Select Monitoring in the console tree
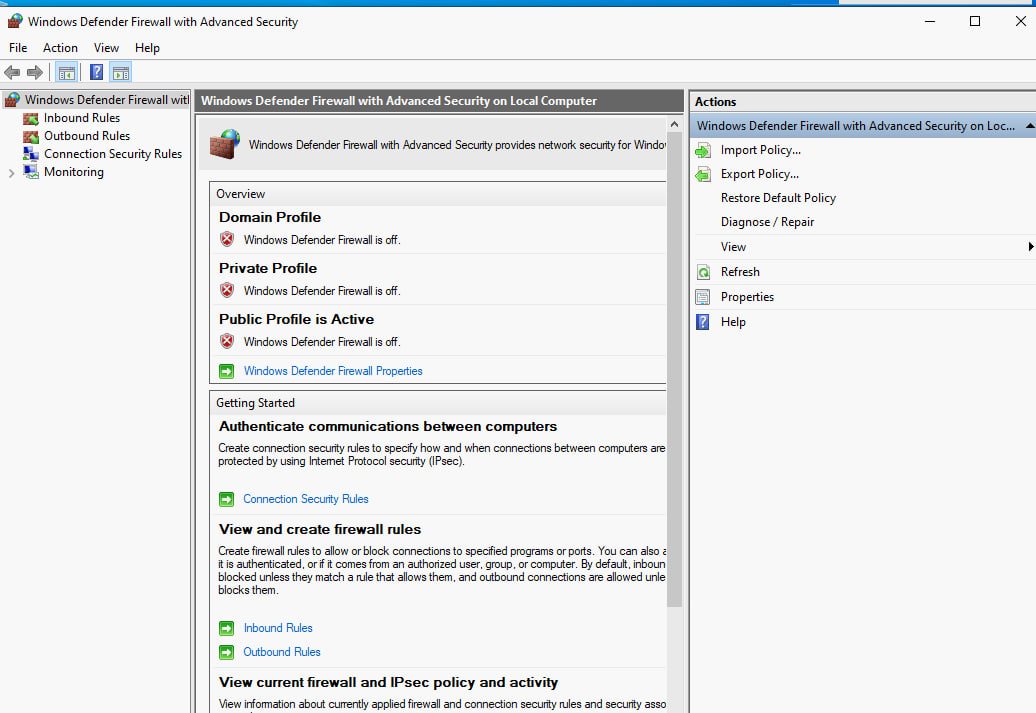Screen dimensions: 1036x713 74,172
